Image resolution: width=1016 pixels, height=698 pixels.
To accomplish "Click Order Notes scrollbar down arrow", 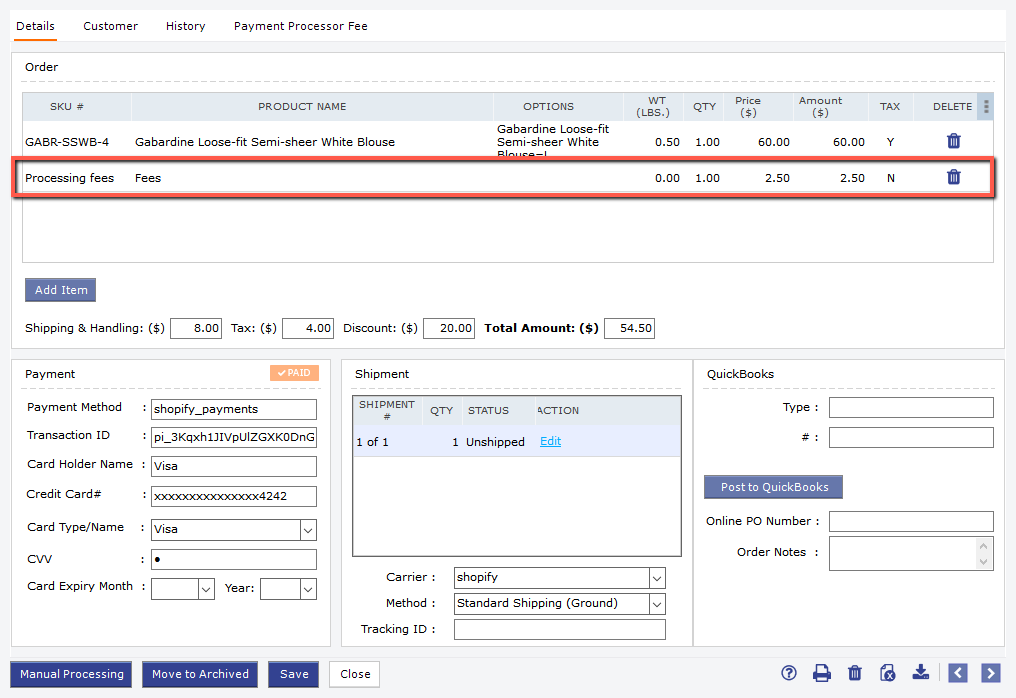I will pos(984,562).
